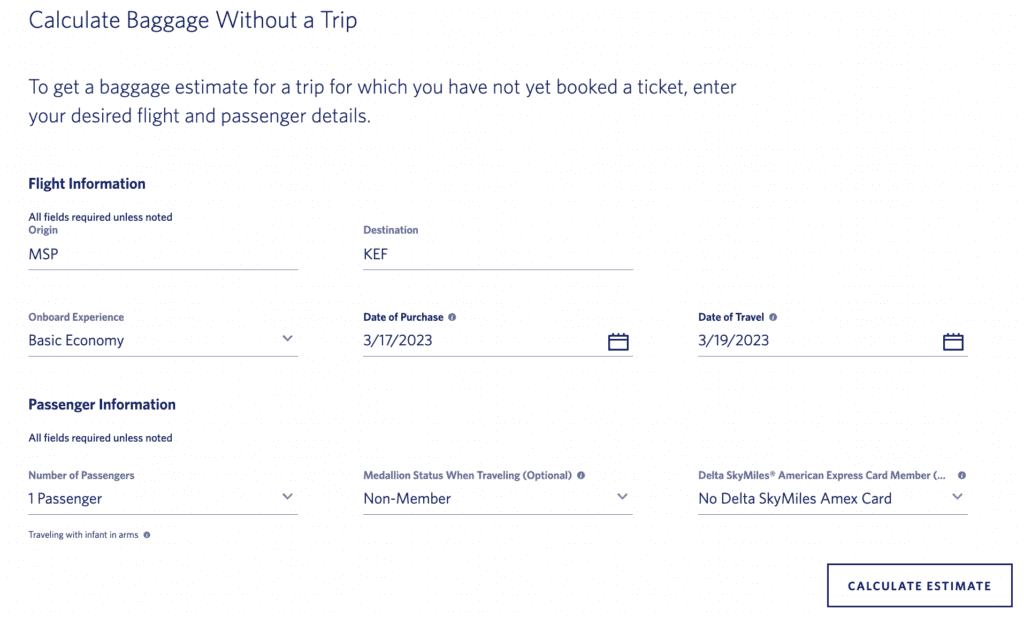Click the Medallion Status info icon
Image resolution: width=1024 pixels, height=618 pixels.
tap(580, 475)
